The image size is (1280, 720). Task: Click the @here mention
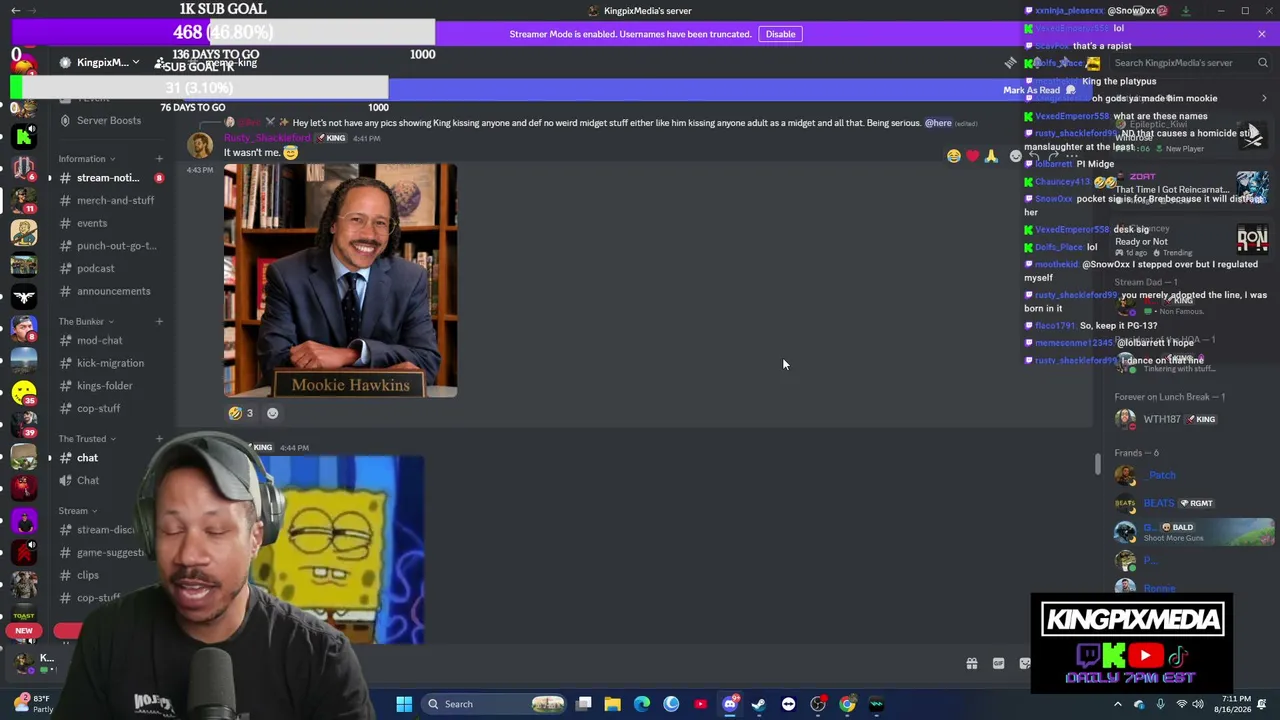pyautogui.click(x=938, y=123)
